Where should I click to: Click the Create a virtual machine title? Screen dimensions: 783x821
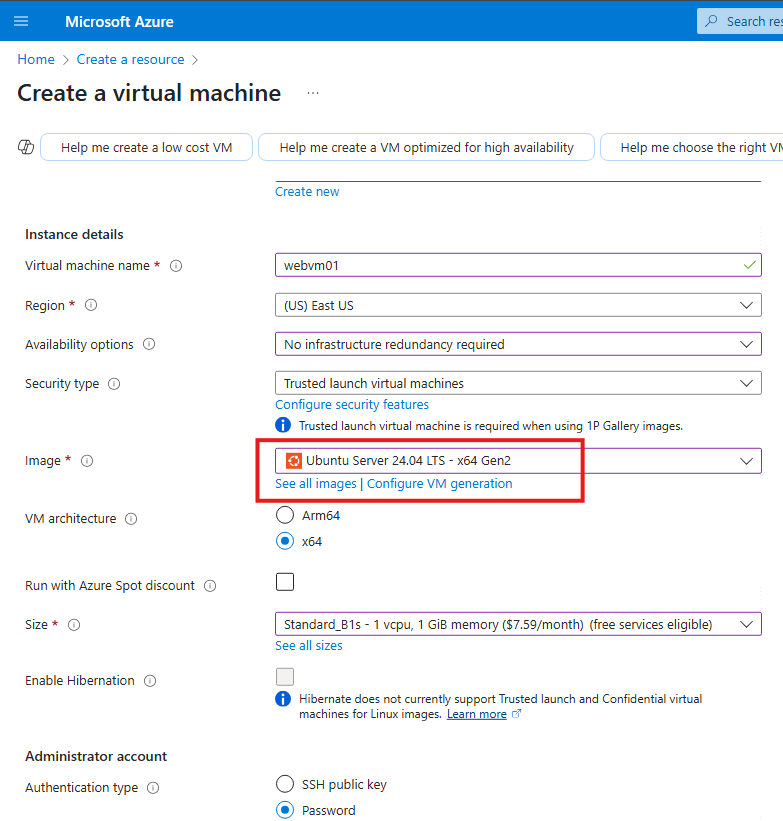(149, 93)
